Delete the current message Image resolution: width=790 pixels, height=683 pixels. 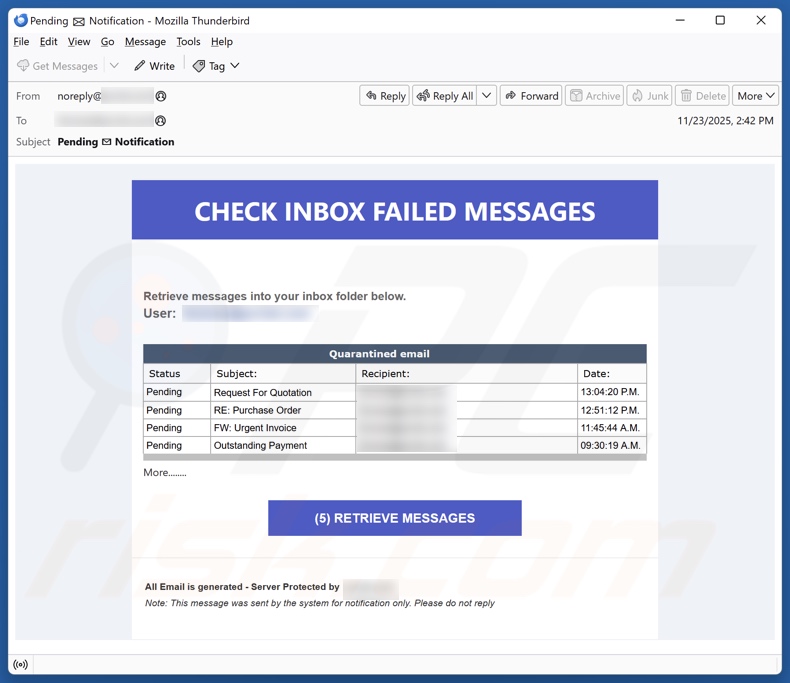click(702, 96)
